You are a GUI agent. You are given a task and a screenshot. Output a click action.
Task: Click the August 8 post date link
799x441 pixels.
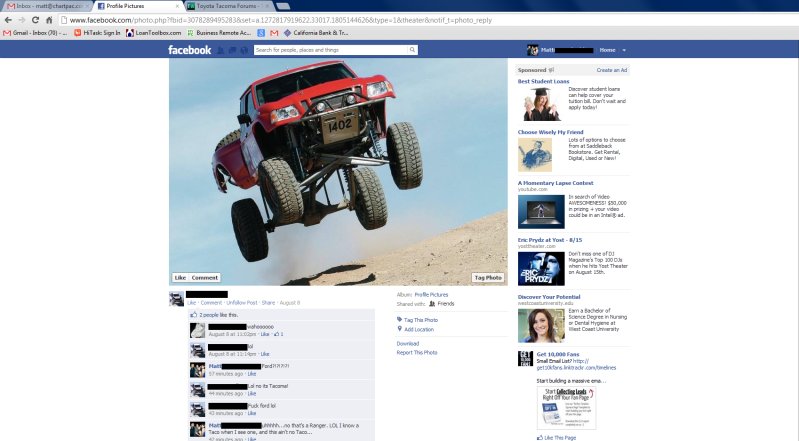click(289, 303)
